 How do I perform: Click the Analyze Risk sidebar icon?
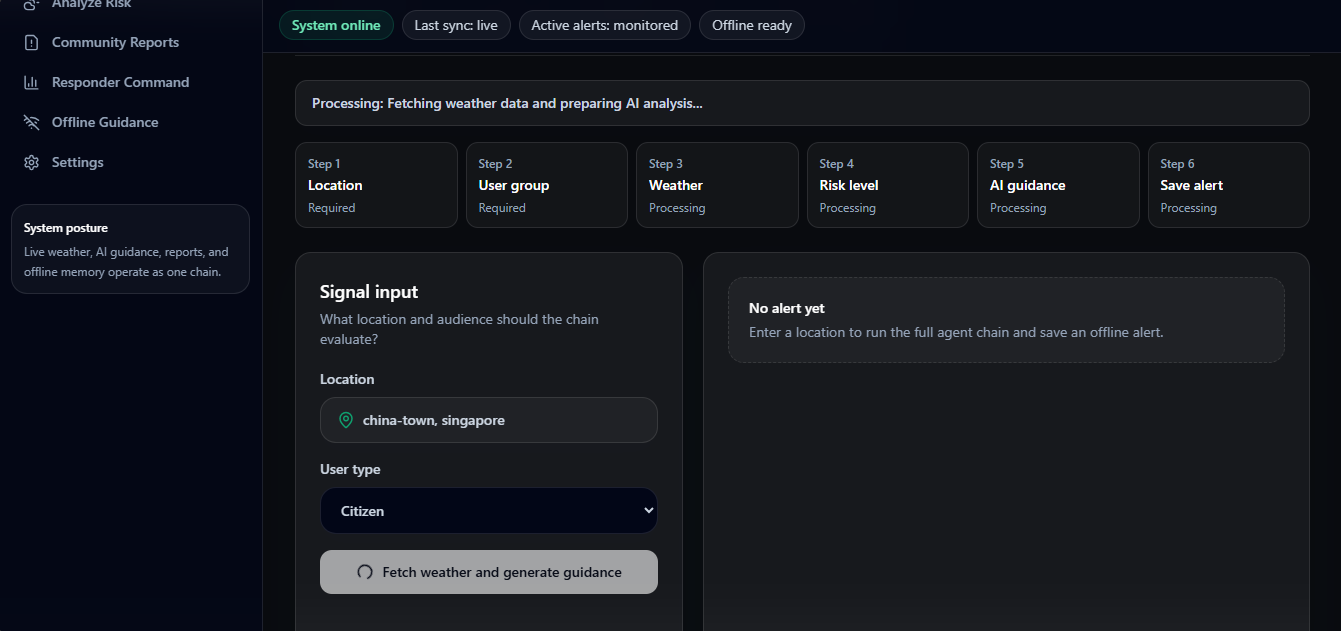pos(32,4)
